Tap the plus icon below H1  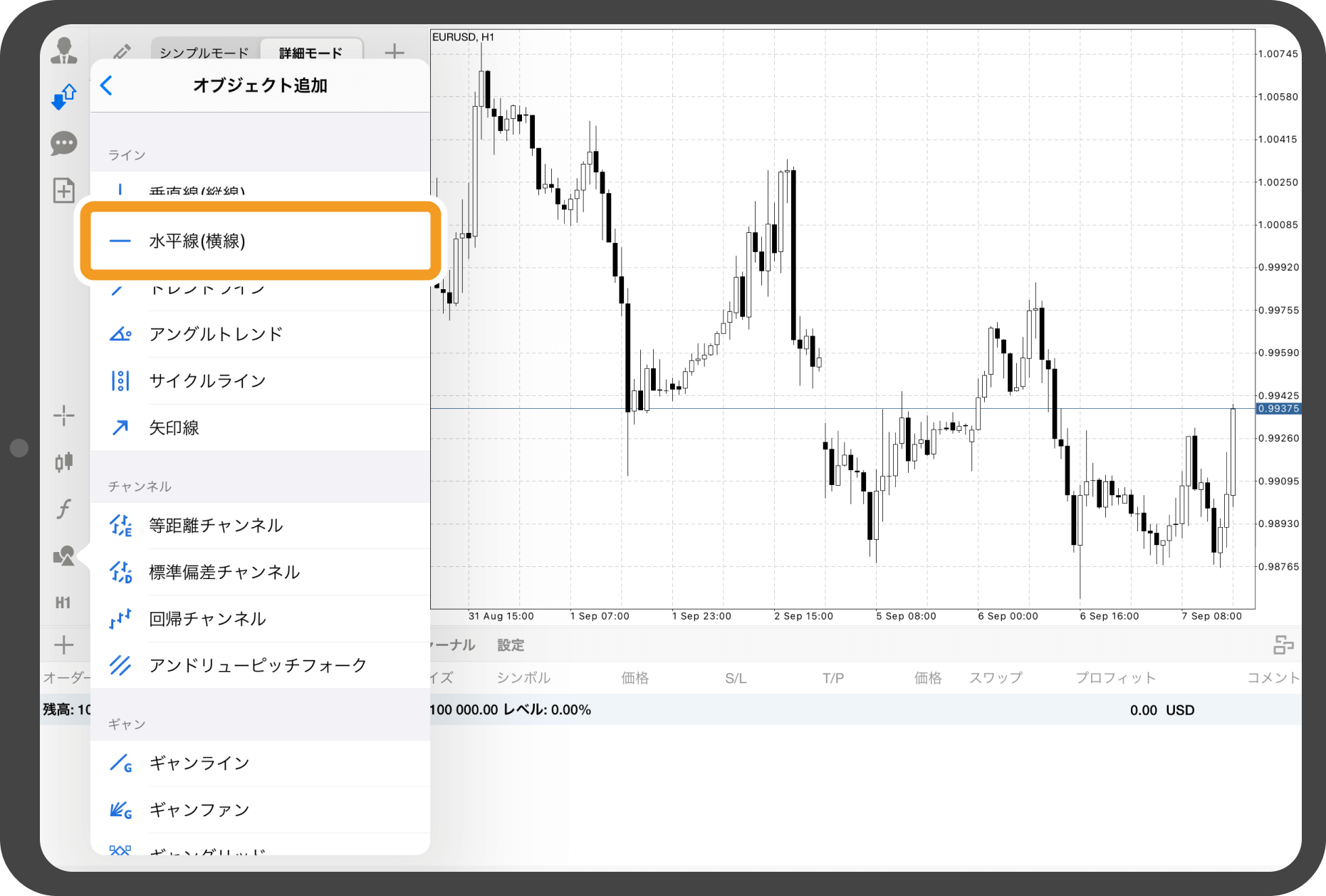(64, 645)
